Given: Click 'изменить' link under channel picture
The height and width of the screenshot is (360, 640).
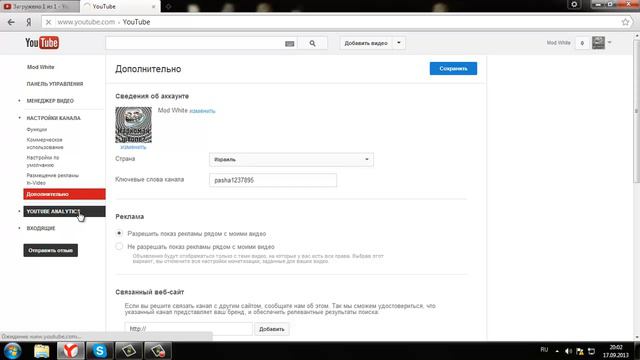Looking at the screenshot, I should click(133, 147).
